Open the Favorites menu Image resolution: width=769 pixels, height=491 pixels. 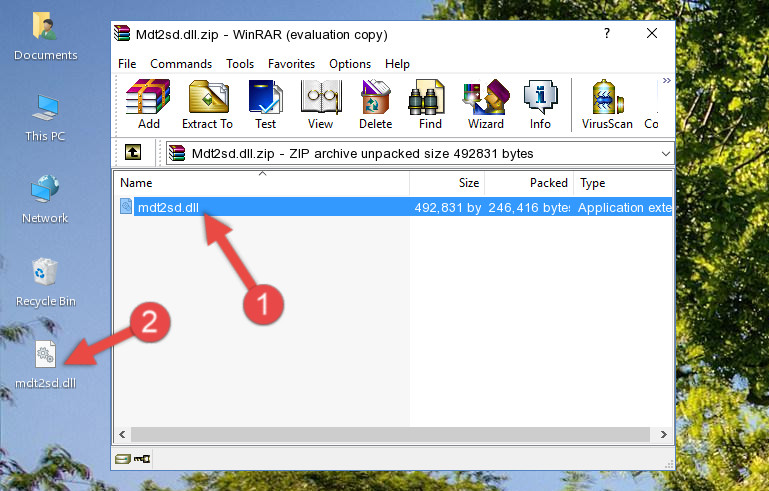(x=291, y=64)
